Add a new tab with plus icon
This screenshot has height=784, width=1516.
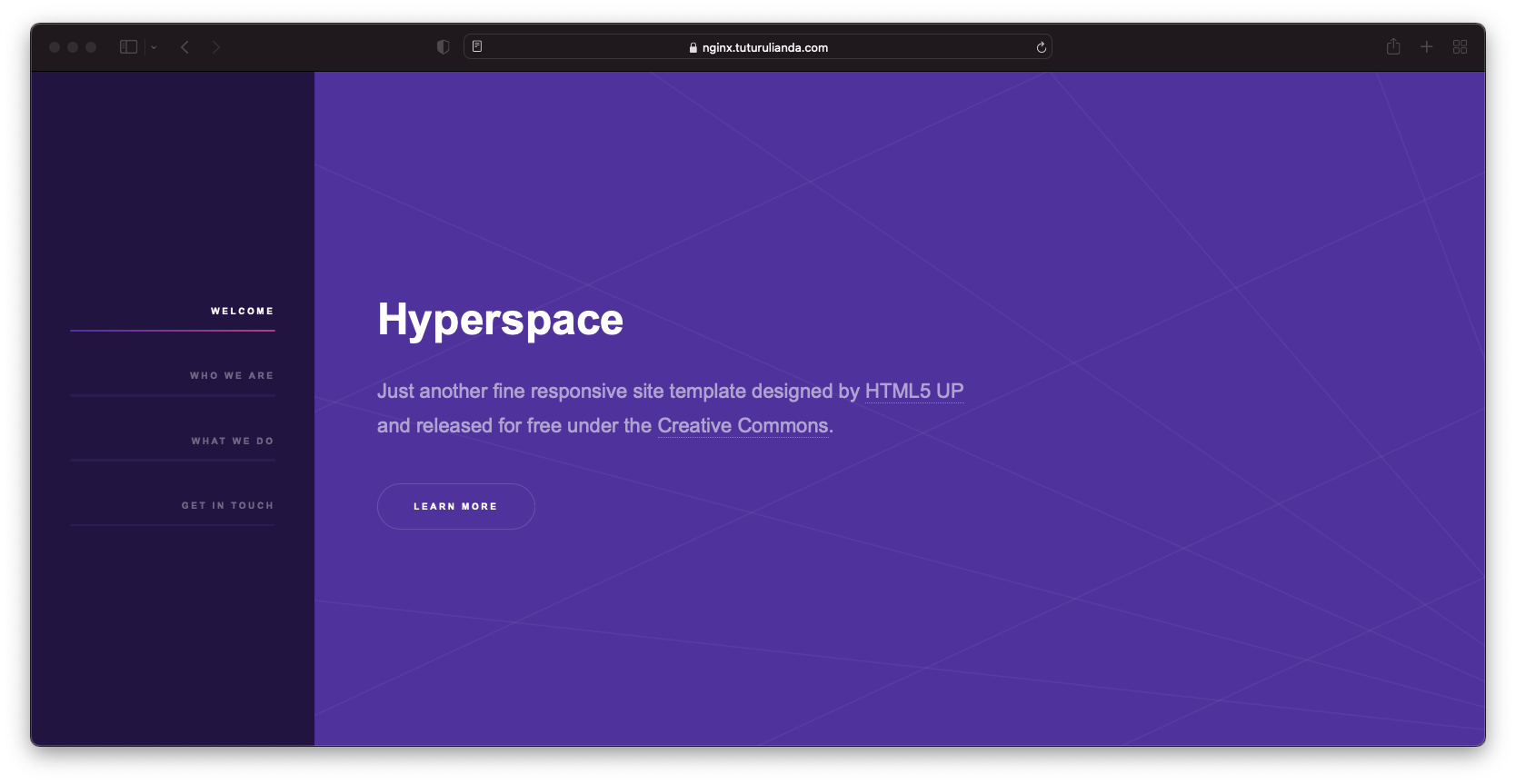coord(1427,46)
